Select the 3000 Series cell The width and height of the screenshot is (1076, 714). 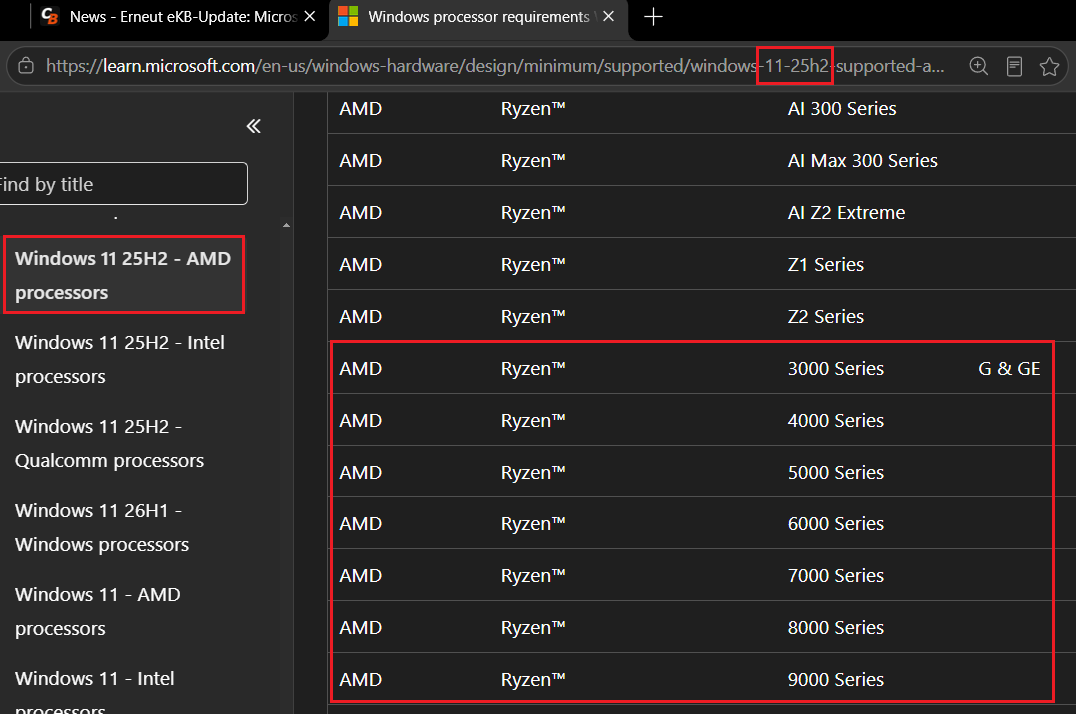pos(836,369)
